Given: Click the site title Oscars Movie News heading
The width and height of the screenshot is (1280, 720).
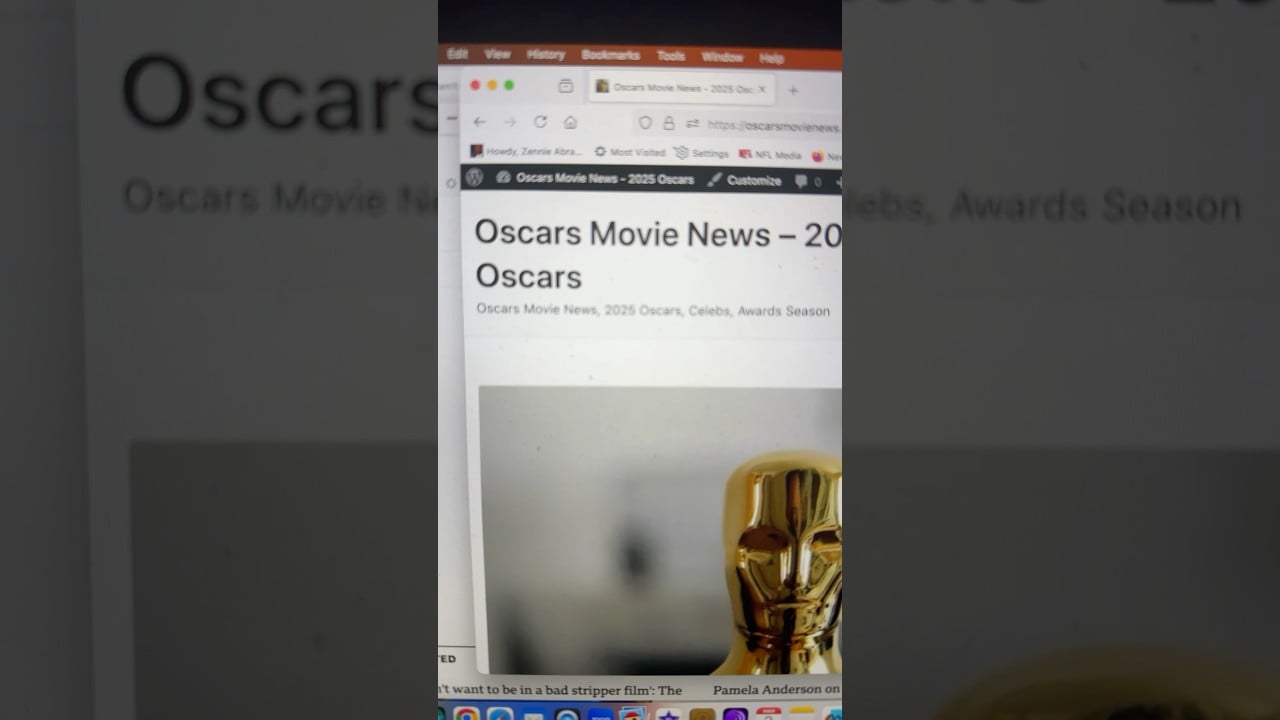Looking at the screenshot, I should 658,254.
